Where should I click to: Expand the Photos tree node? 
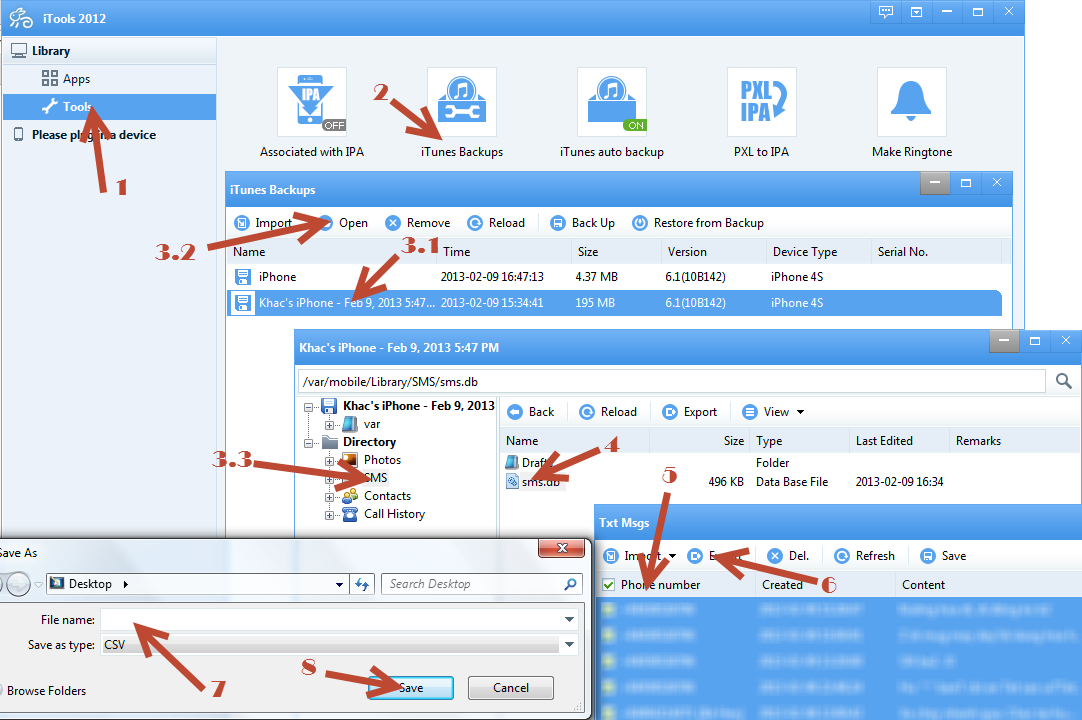[329, 460]
